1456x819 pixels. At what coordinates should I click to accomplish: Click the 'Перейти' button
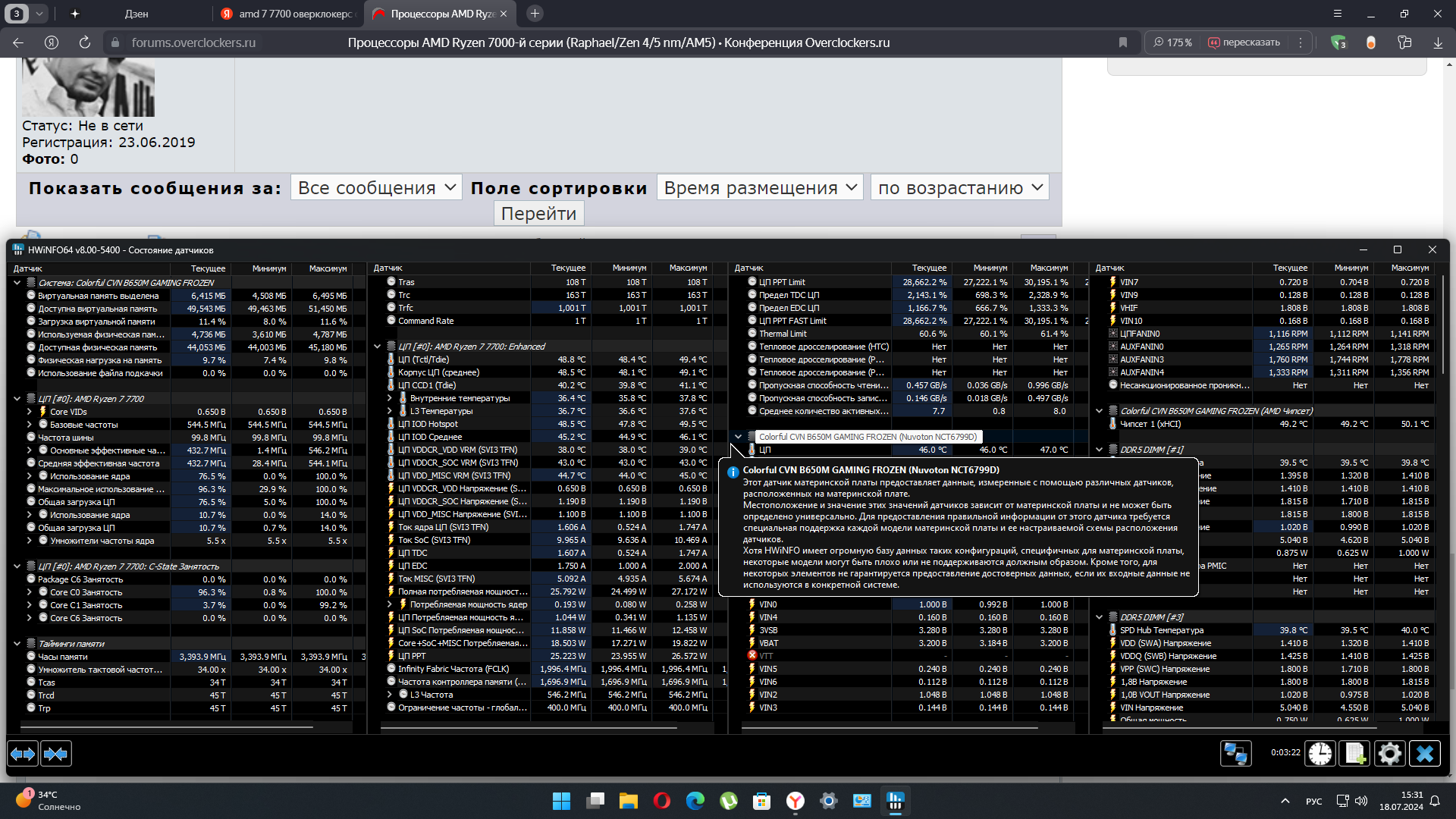tap(538, 214)
